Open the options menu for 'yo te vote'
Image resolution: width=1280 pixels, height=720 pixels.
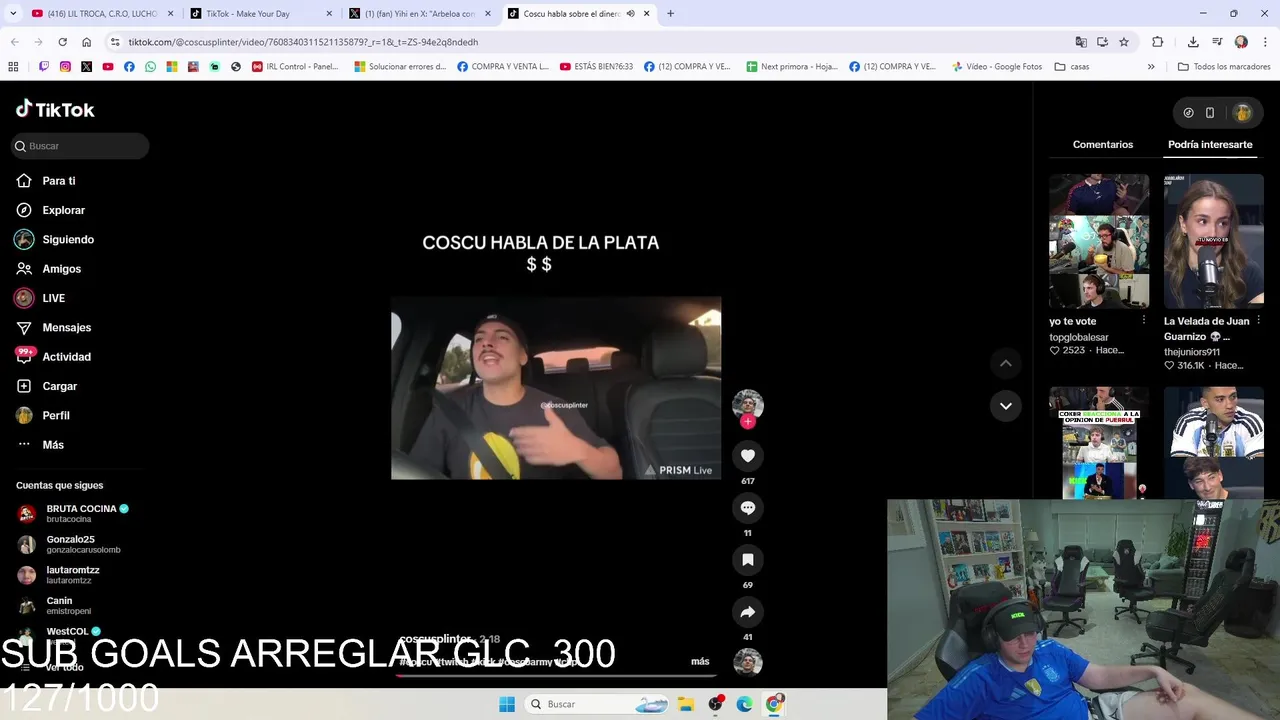(1144, 321)
